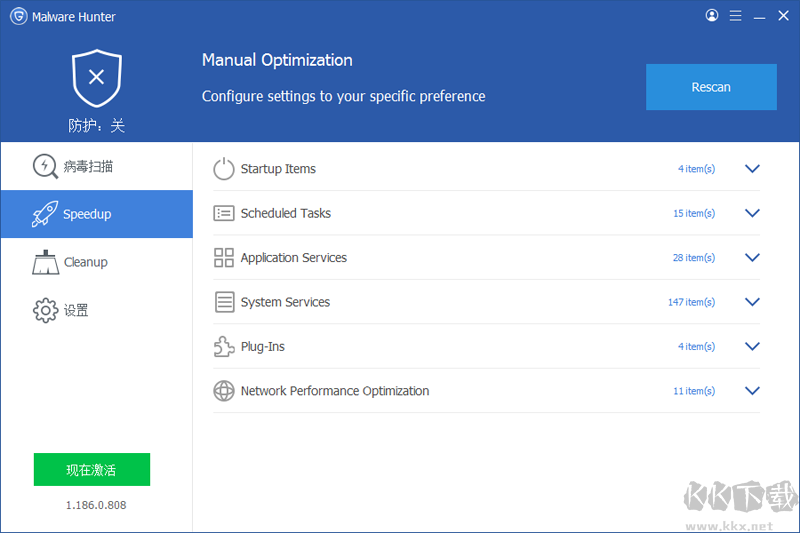
Task: Click the Network Performance Optimization globe icon
Action: pos(224,391)
